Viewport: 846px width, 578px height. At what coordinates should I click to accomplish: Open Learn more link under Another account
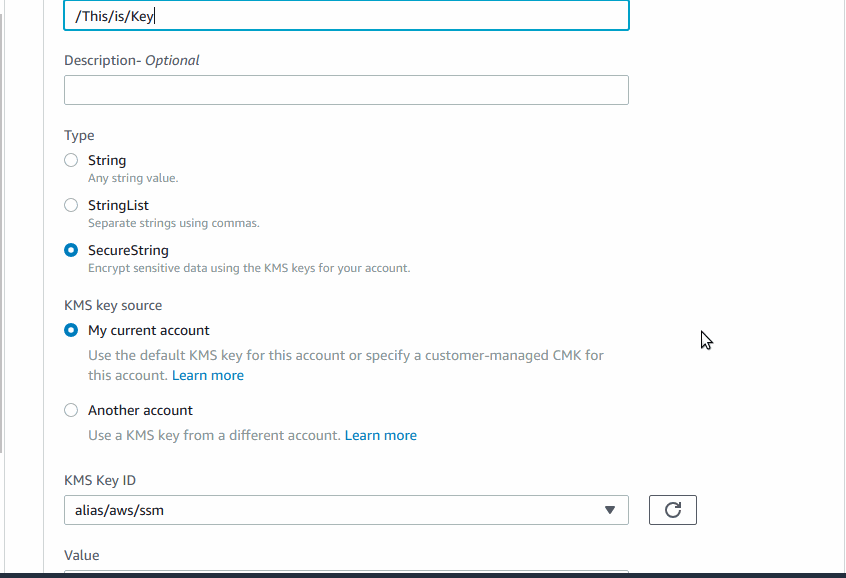[x=380, y=435]
